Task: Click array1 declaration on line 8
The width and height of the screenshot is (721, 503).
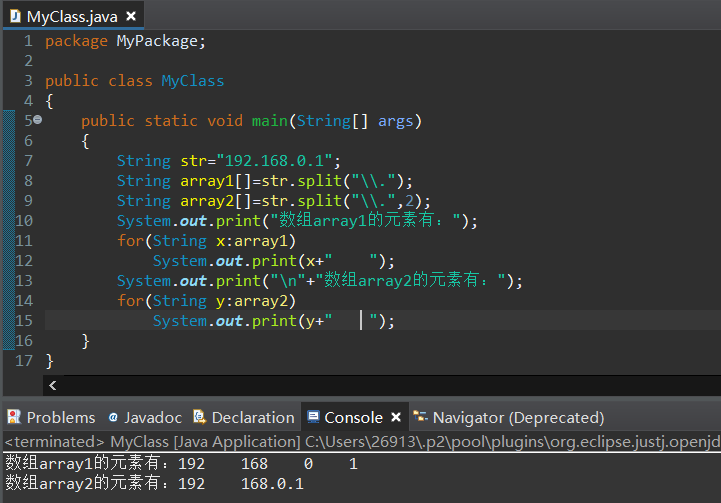Action: coord(207,181)
